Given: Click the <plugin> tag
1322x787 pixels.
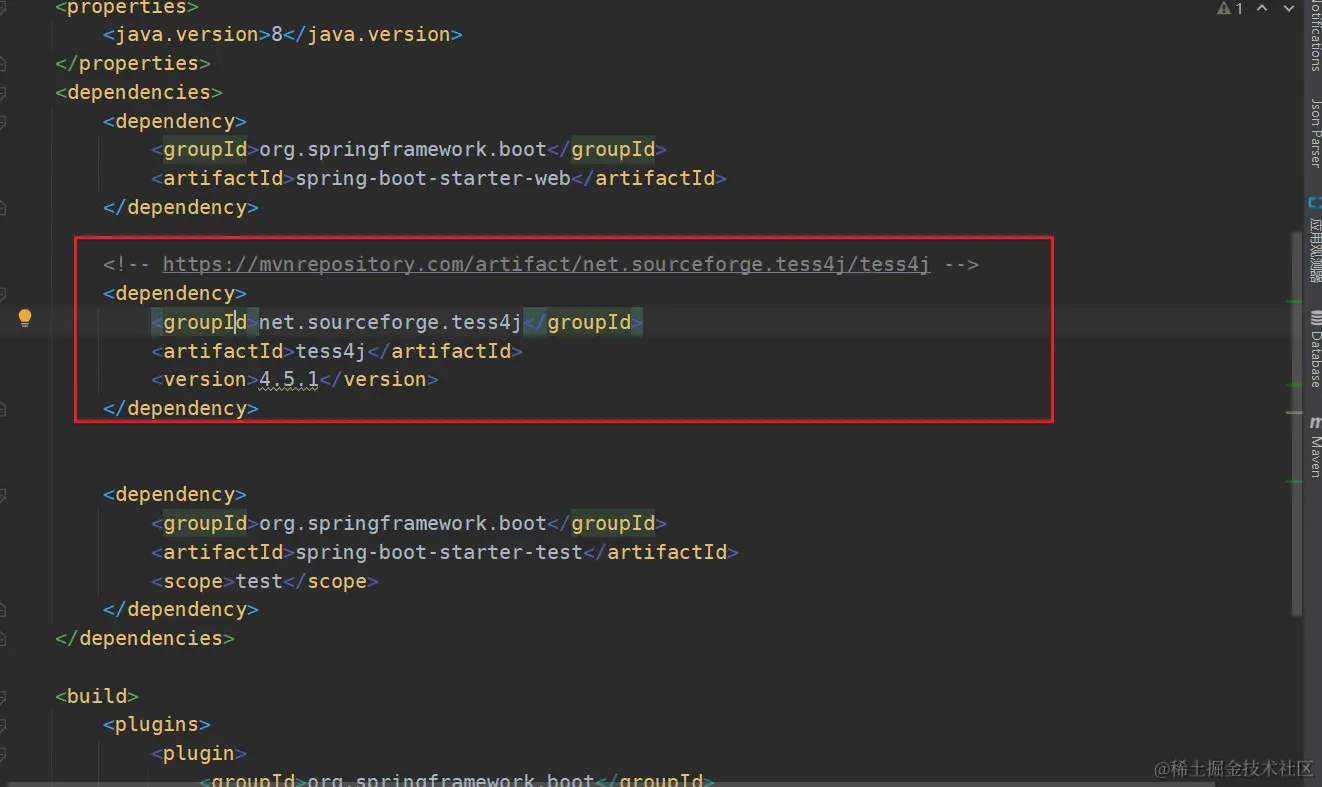Looking at the screenshot, I should click(x=199, y=753).
